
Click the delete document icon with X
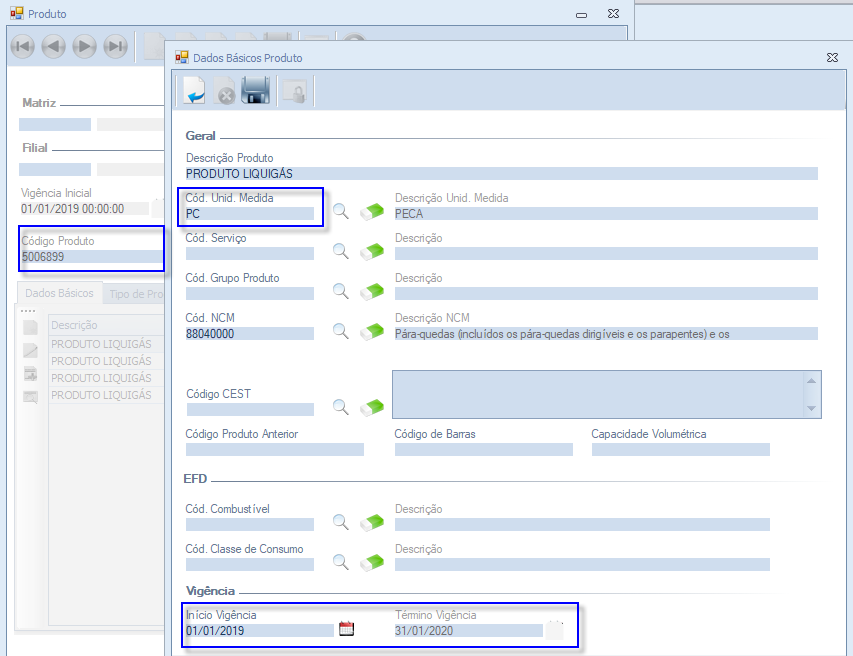click(x=225, y=93)
